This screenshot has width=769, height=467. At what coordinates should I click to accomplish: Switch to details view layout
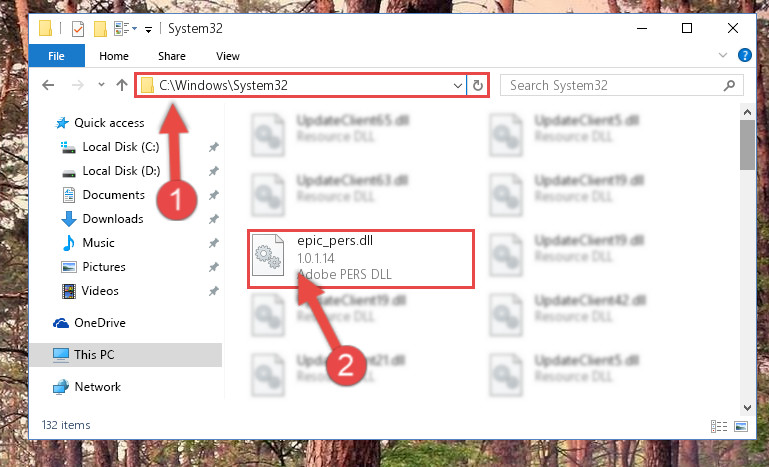719,426
